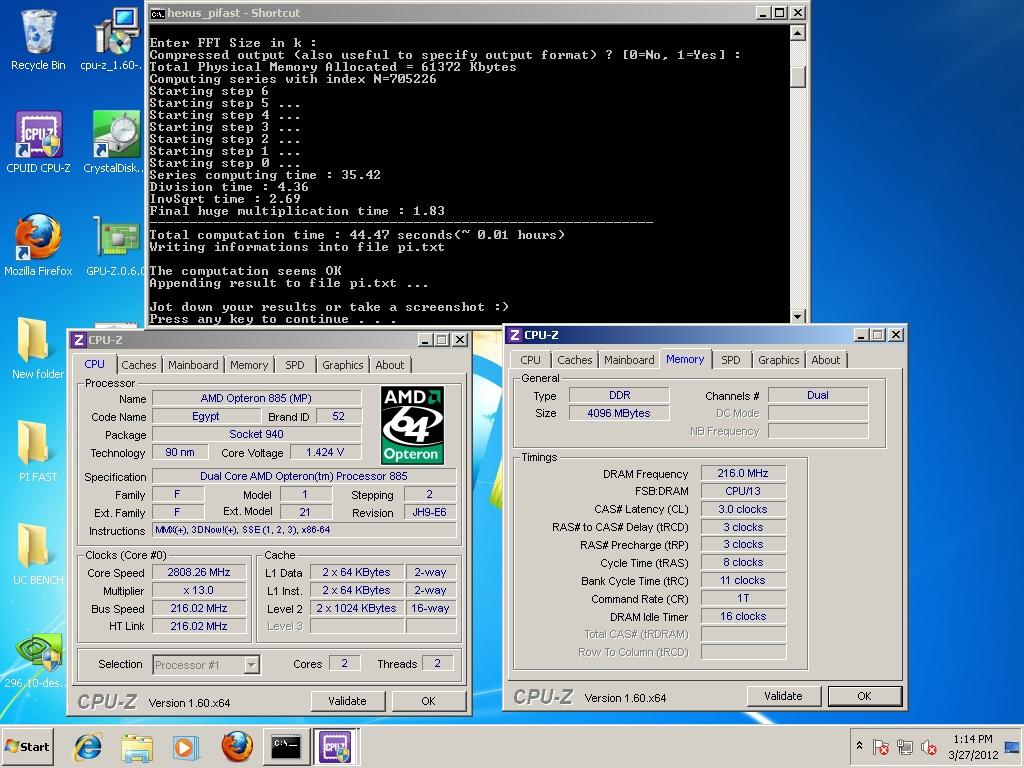Select Mainboard tab in left CPU-Z window
1024x768 pixels.
pos(193,365)
